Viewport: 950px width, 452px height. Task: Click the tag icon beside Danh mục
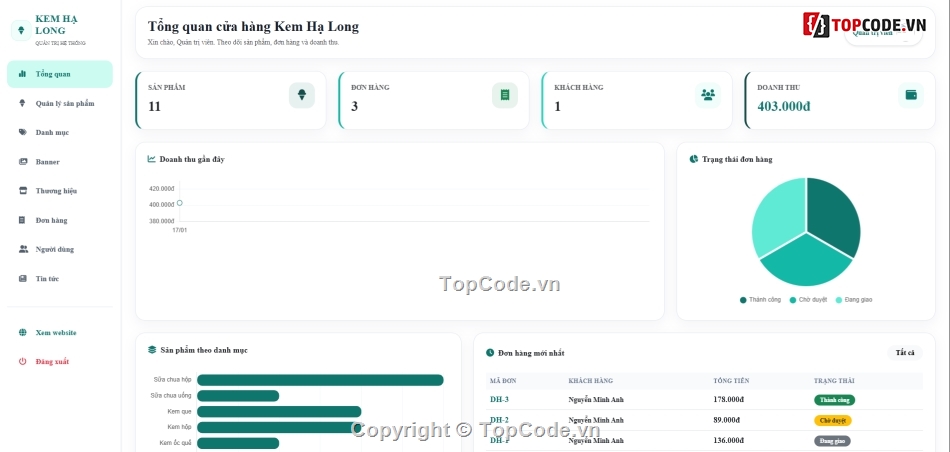point(23,132)
